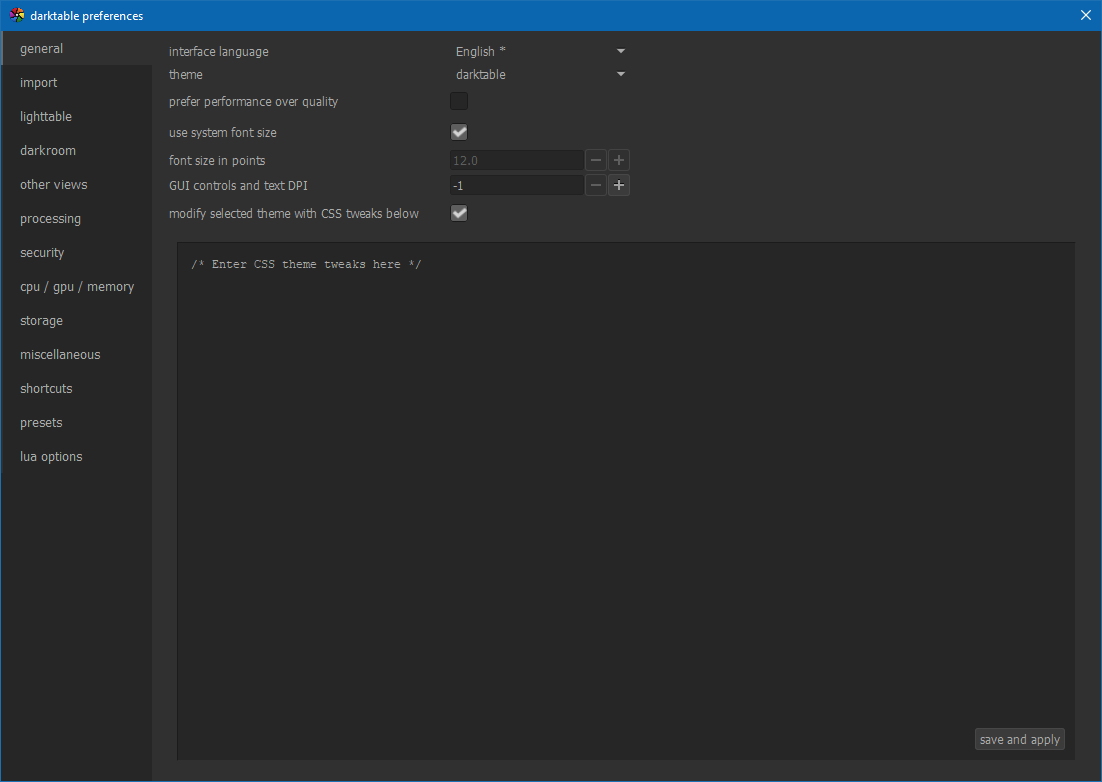Viewport: 1102px width, 782px height.
Task: Click the 'interface language' label
Action: (x=219, y=51)
